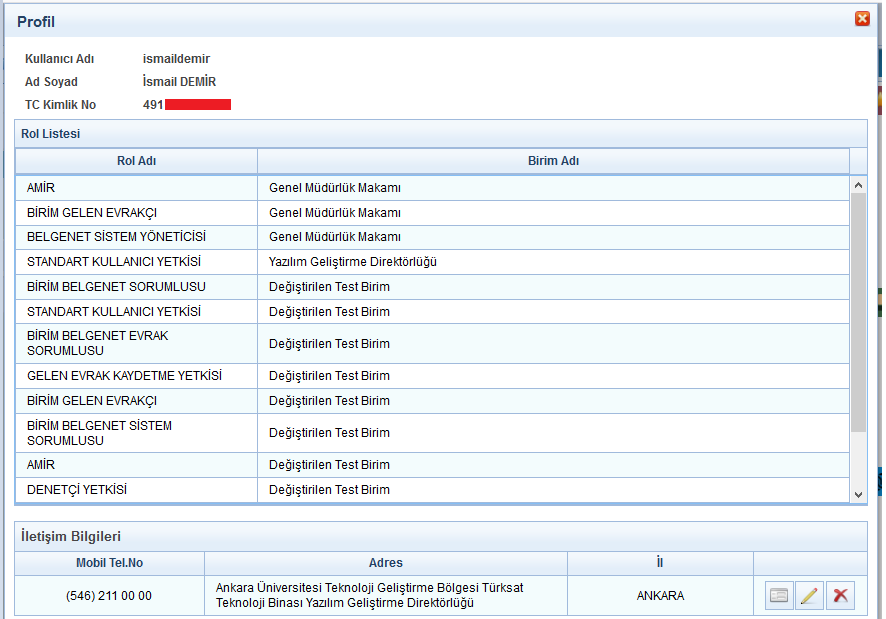
Task: Click the Ankara Üniversitesi address cell
Action: (370, 595)
